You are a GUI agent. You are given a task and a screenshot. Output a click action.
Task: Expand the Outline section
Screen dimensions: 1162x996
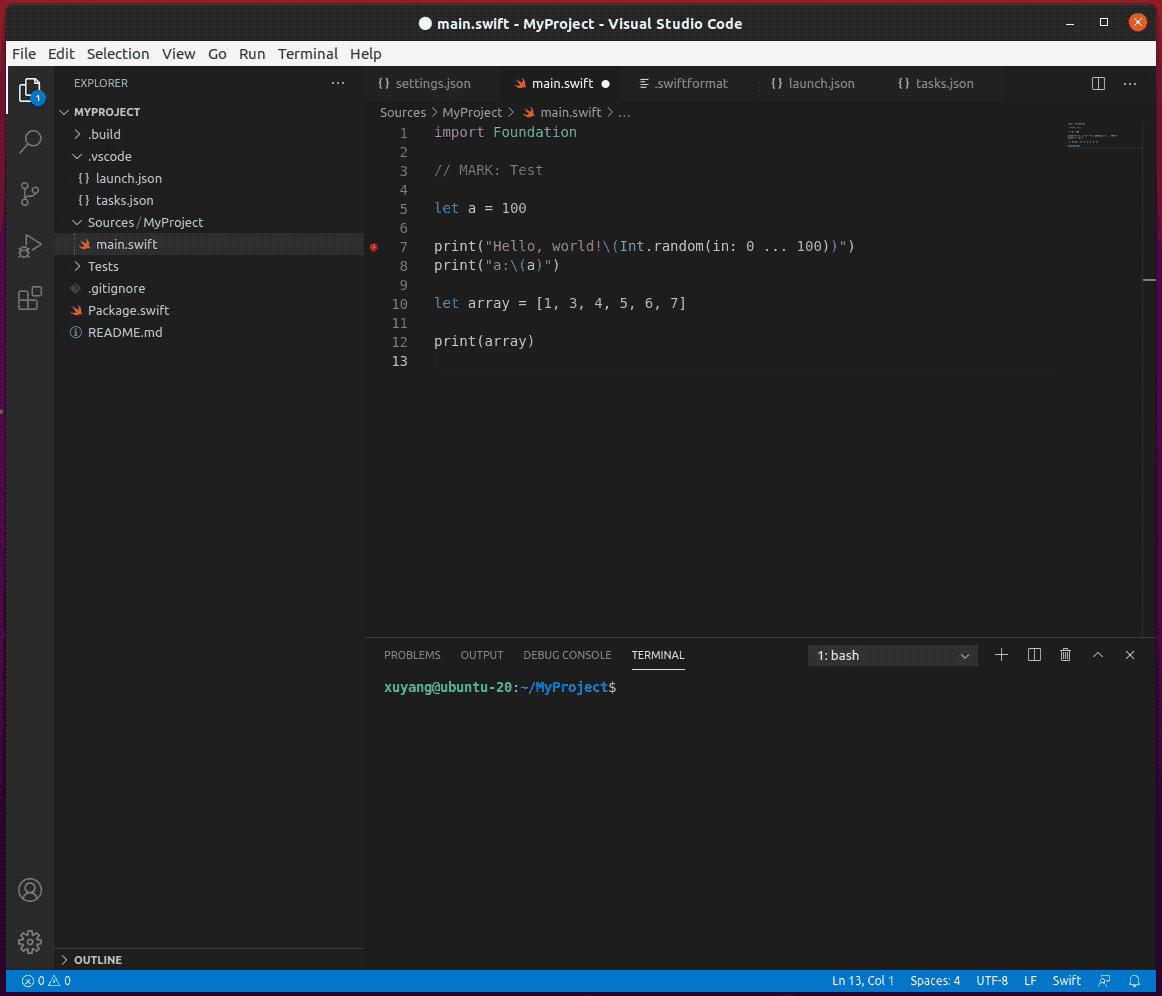click(x=97, y=960)
